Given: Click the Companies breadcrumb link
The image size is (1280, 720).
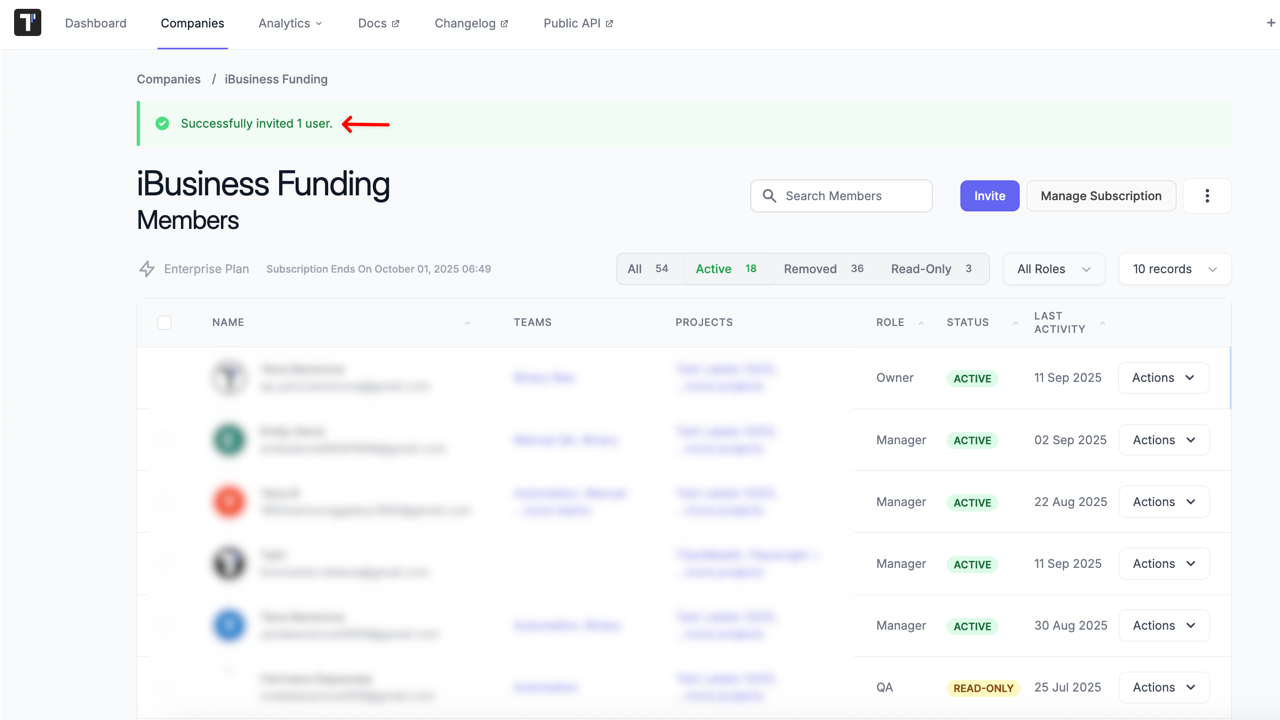Looking at the screenshot, I should (x=169, y=79).
